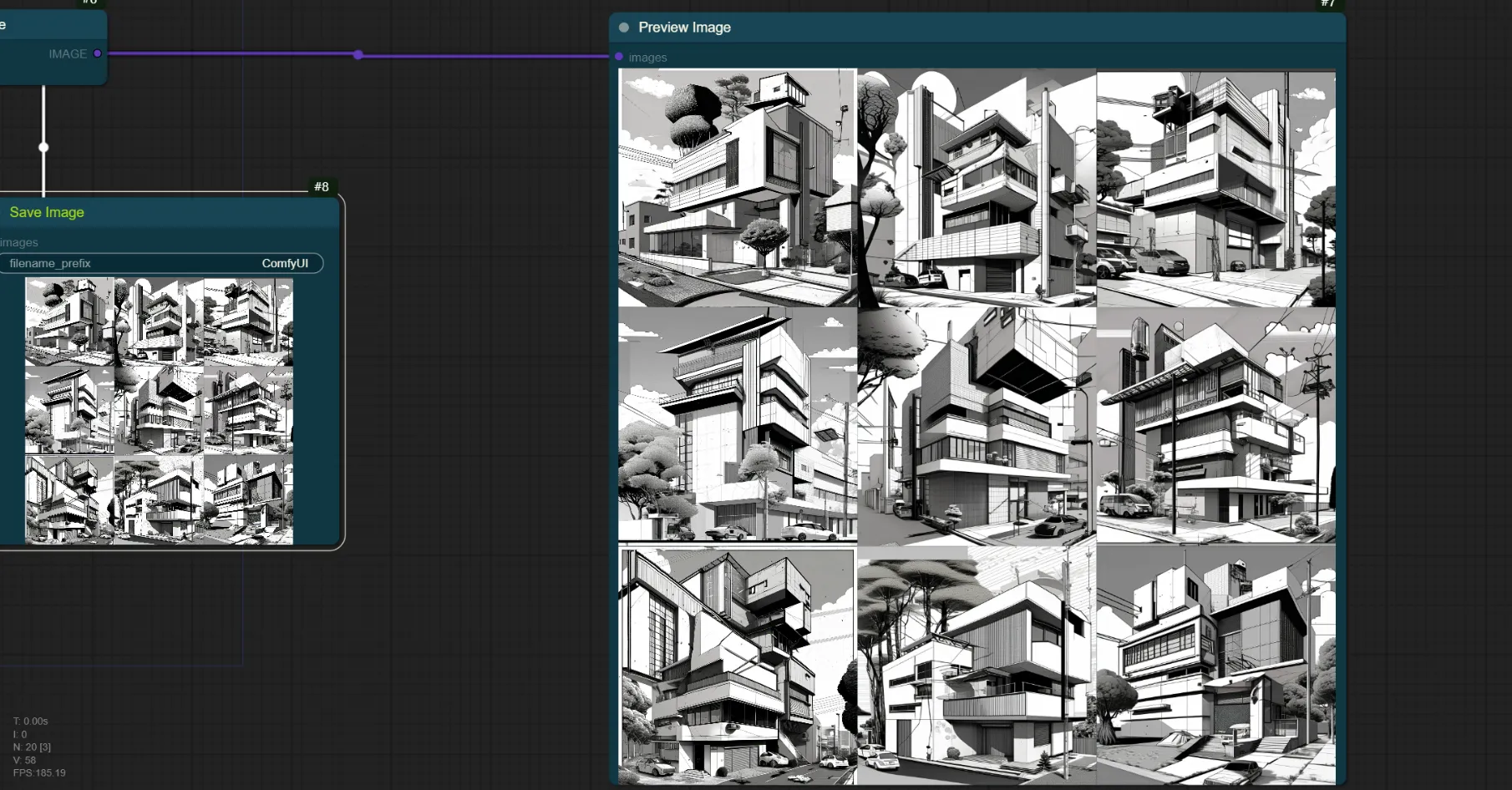The image size is (1512, 790).
Task: Click the purple IMAGE output port
Action: pyautogui.click(x=98, y=53)
